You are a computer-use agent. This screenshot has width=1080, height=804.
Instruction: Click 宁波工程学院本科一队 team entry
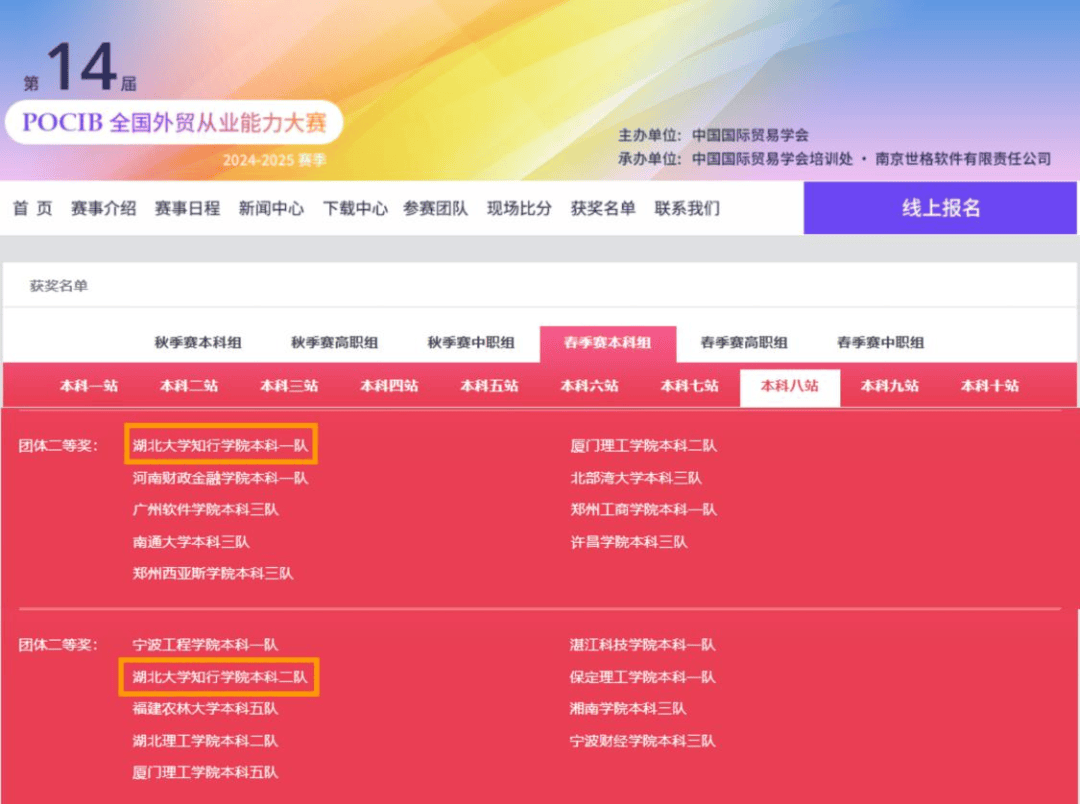205,645
